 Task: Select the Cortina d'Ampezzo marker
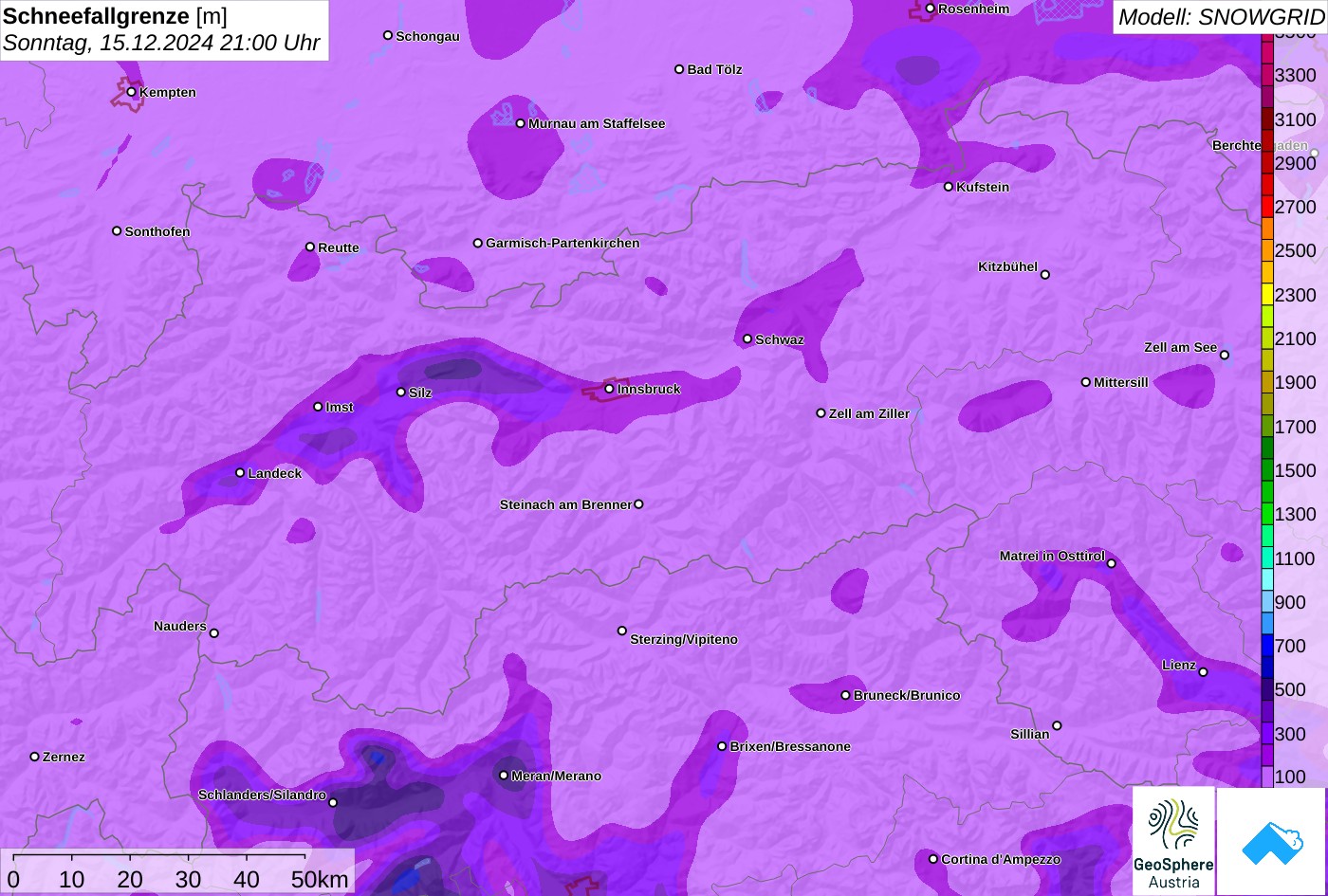pos(933,859)
